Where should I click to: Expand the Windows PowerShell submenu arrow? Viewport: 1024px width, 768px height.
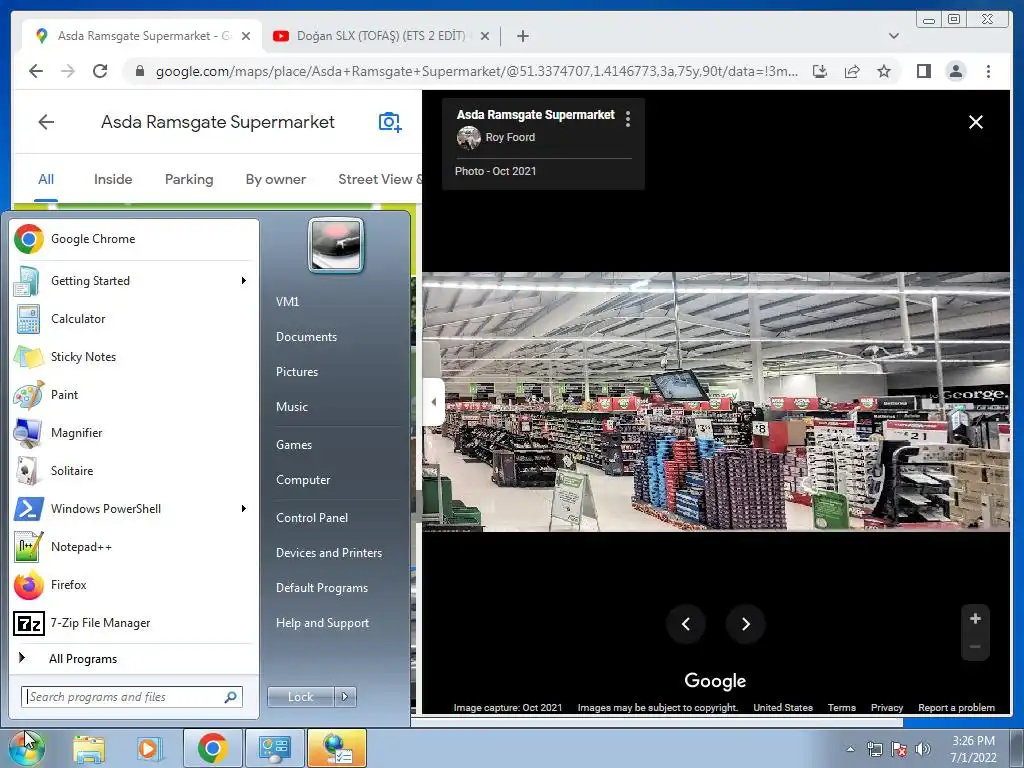click(244, 509)
